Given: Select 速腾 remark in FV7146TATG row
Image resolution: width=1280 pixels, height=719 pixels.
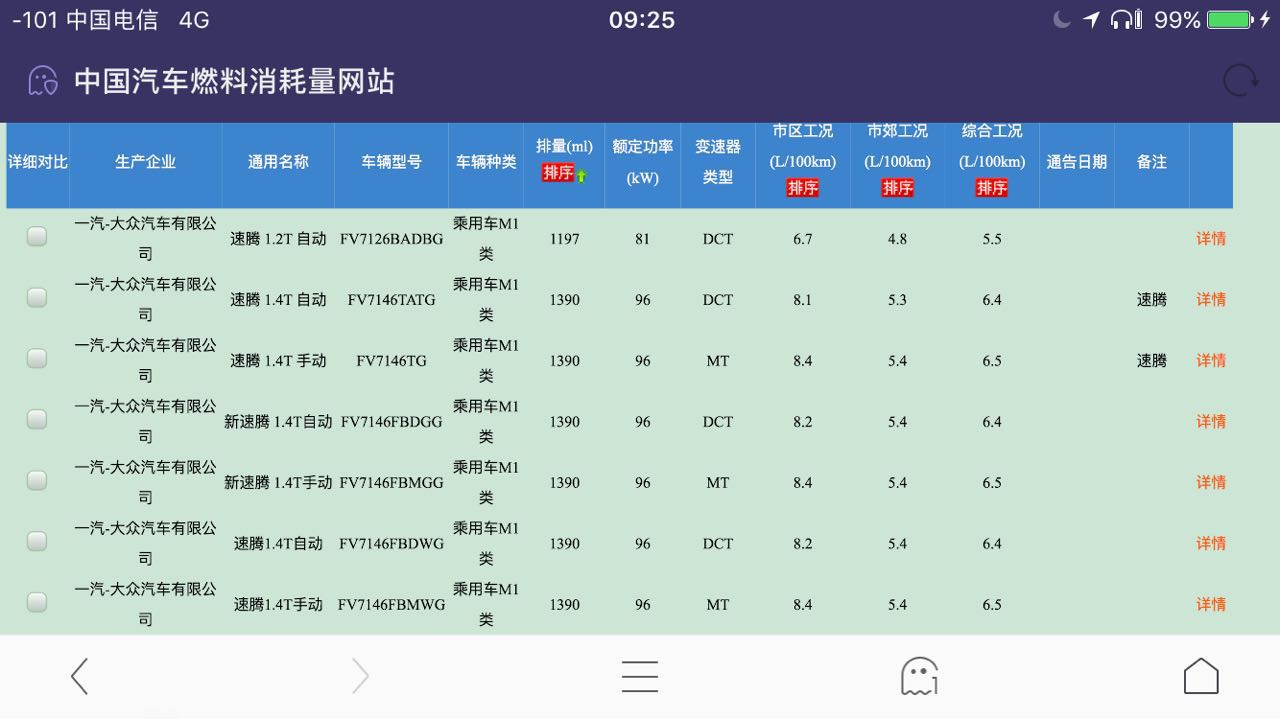Looking at the screenshot, I should [x=1152, y=300].
